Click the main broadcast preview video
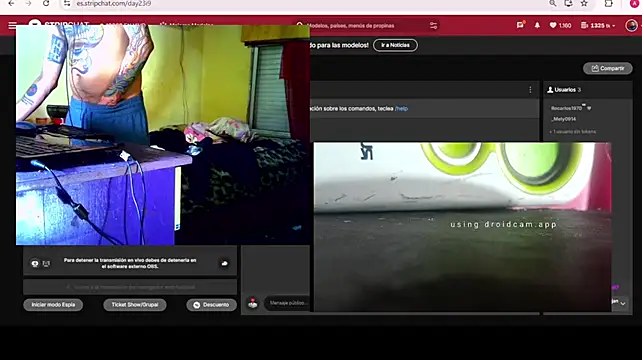This screenshot has width=642, height=360. click(x=163, y=135)
